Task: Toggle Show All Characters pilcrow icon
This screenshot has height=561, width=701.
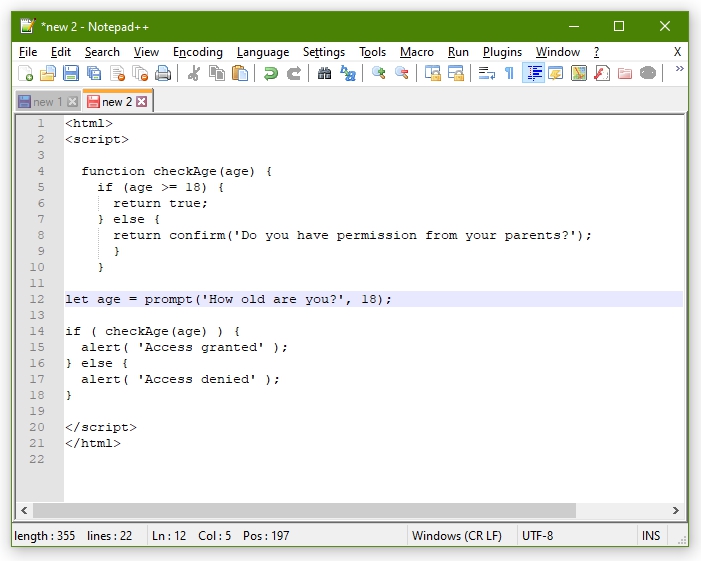Action: coord(509,73)
